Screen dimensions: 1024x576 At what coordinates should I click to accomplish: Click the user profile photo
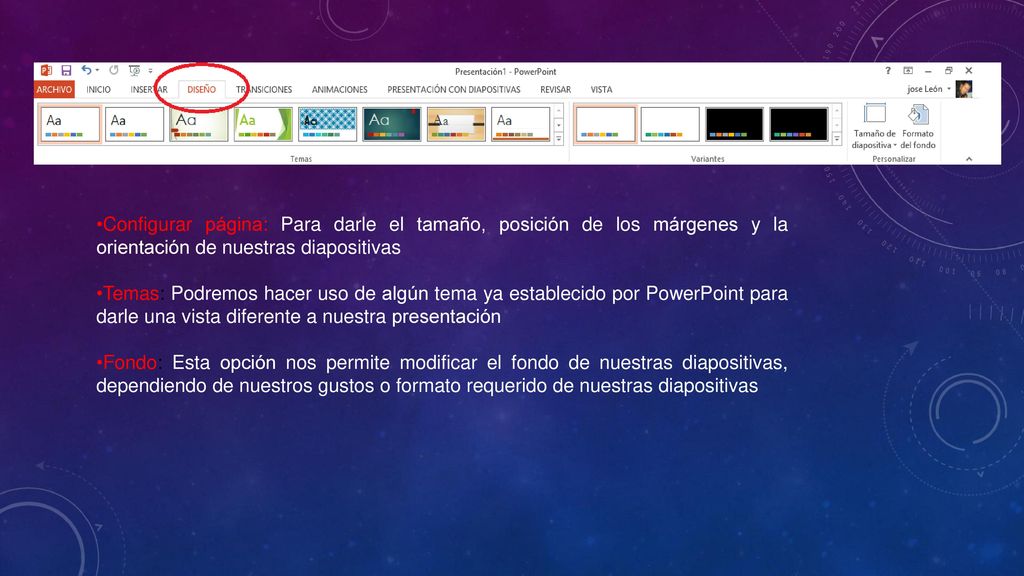964,89
